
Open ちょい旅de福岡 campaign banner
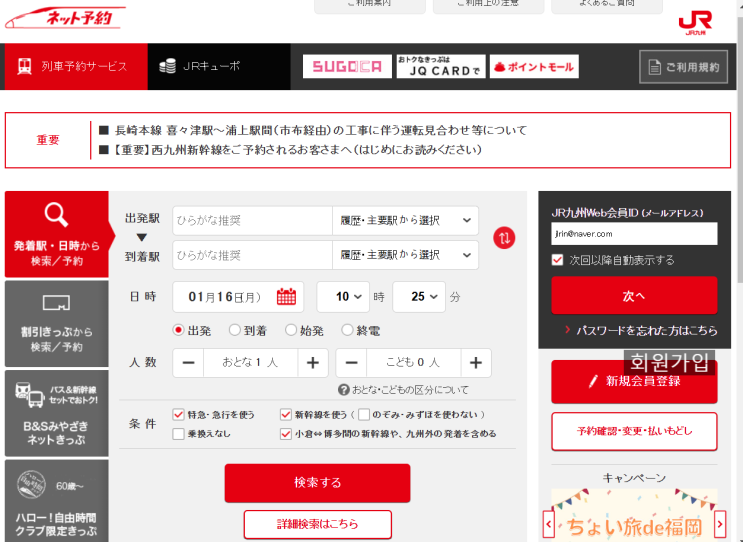pos(634,515)
